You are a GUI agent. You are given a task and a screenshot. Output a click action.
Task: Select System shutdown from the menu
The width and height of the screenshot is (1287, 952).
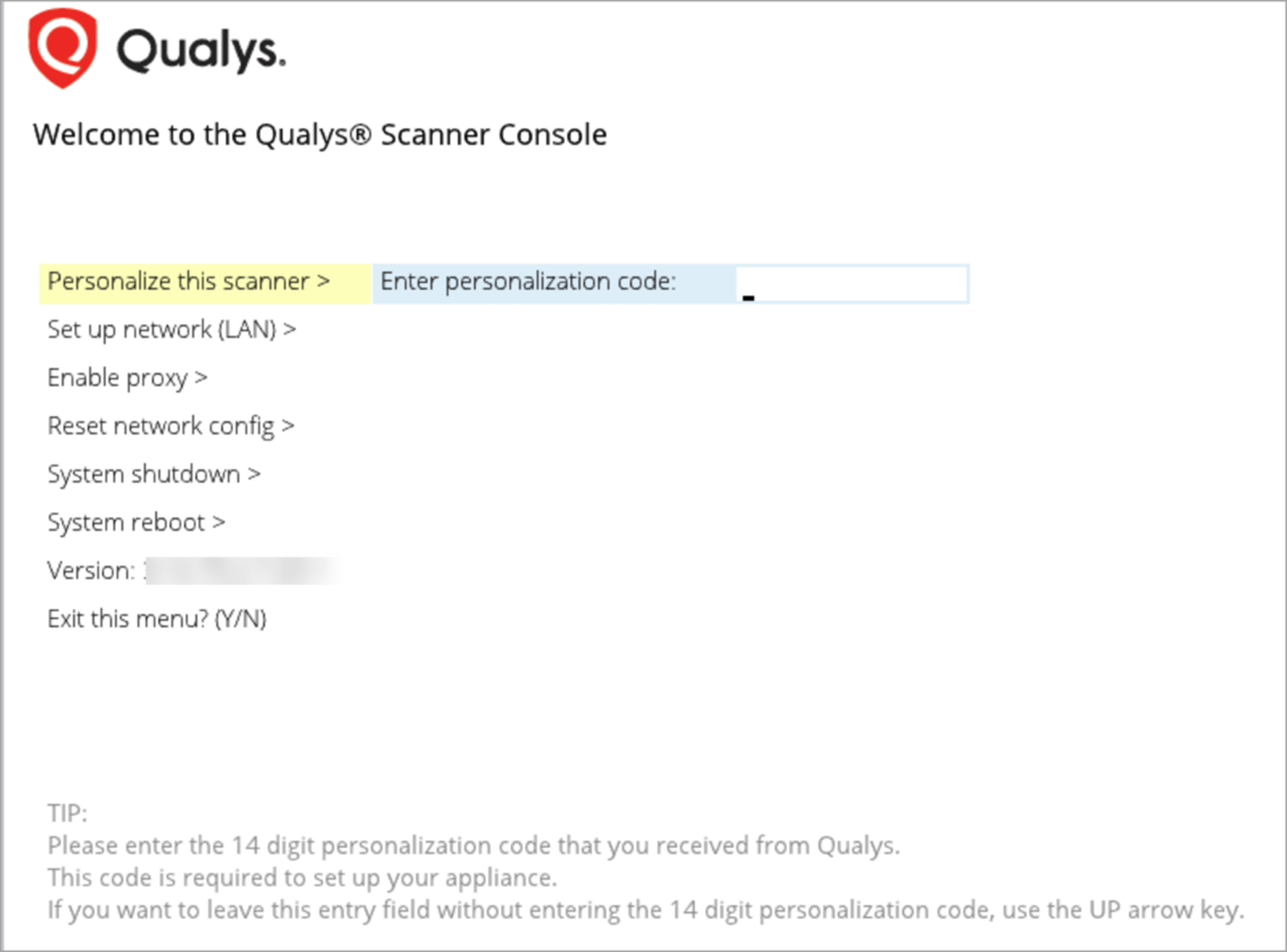154,474
